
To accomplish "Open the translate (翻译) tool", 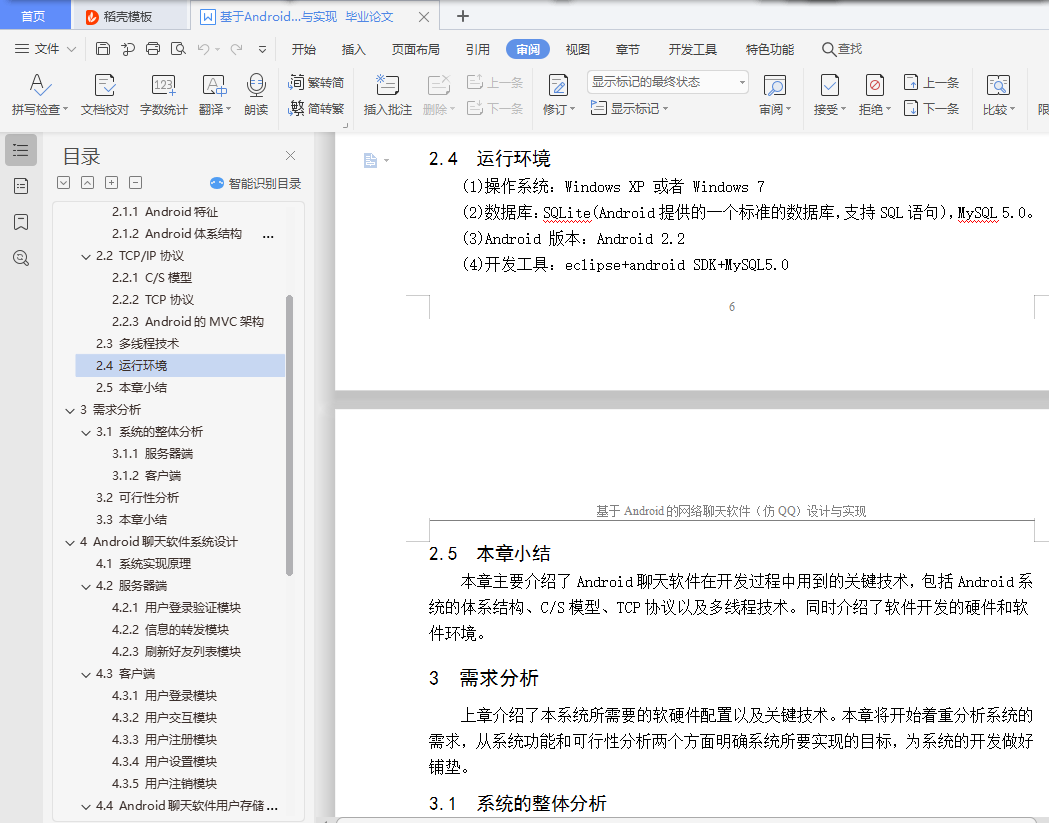I will (215, 94).
